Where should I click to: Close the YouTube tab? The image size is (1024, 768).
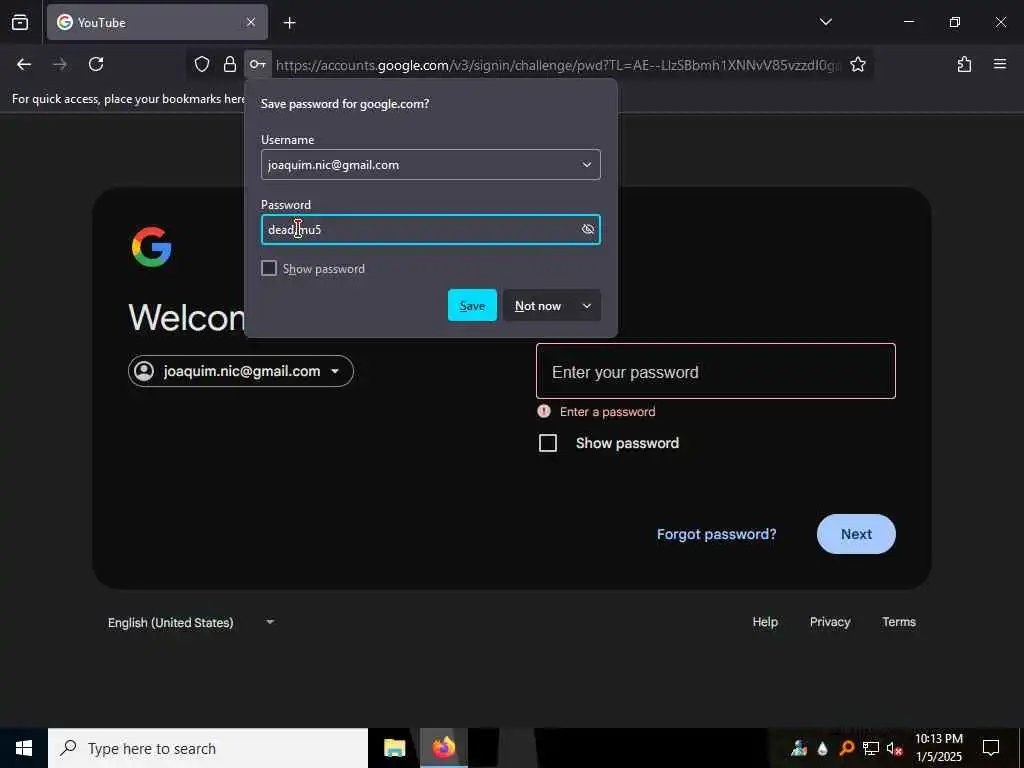click(x=251, y=22)
